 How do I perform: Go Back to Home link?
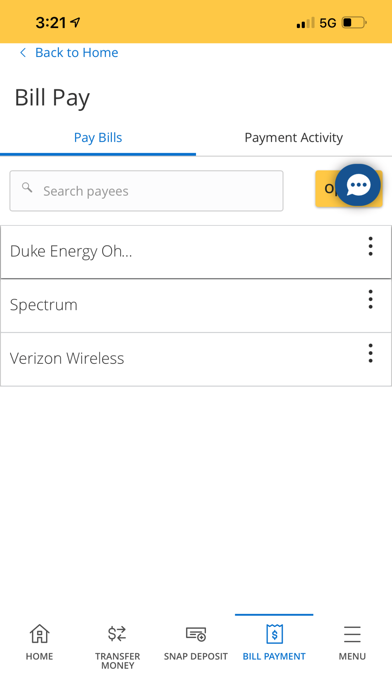[x=76, y=52]
